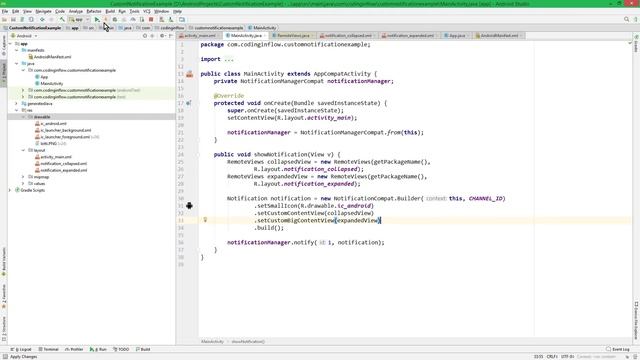Click the Attach debugger to process icon
The width and height of the screenshot is (640, 360).
click(142, 20)
